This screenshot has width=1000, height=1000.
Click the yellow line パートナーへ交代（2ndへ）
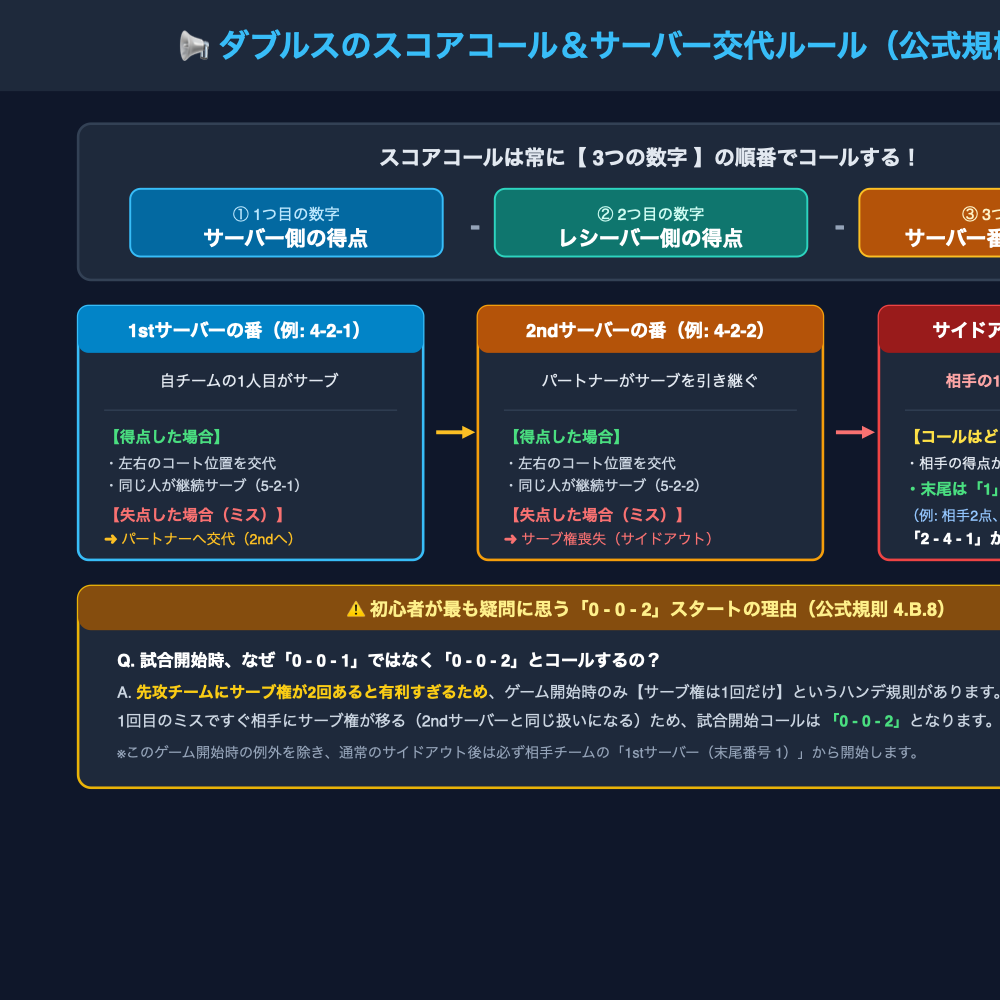[200, 539]
